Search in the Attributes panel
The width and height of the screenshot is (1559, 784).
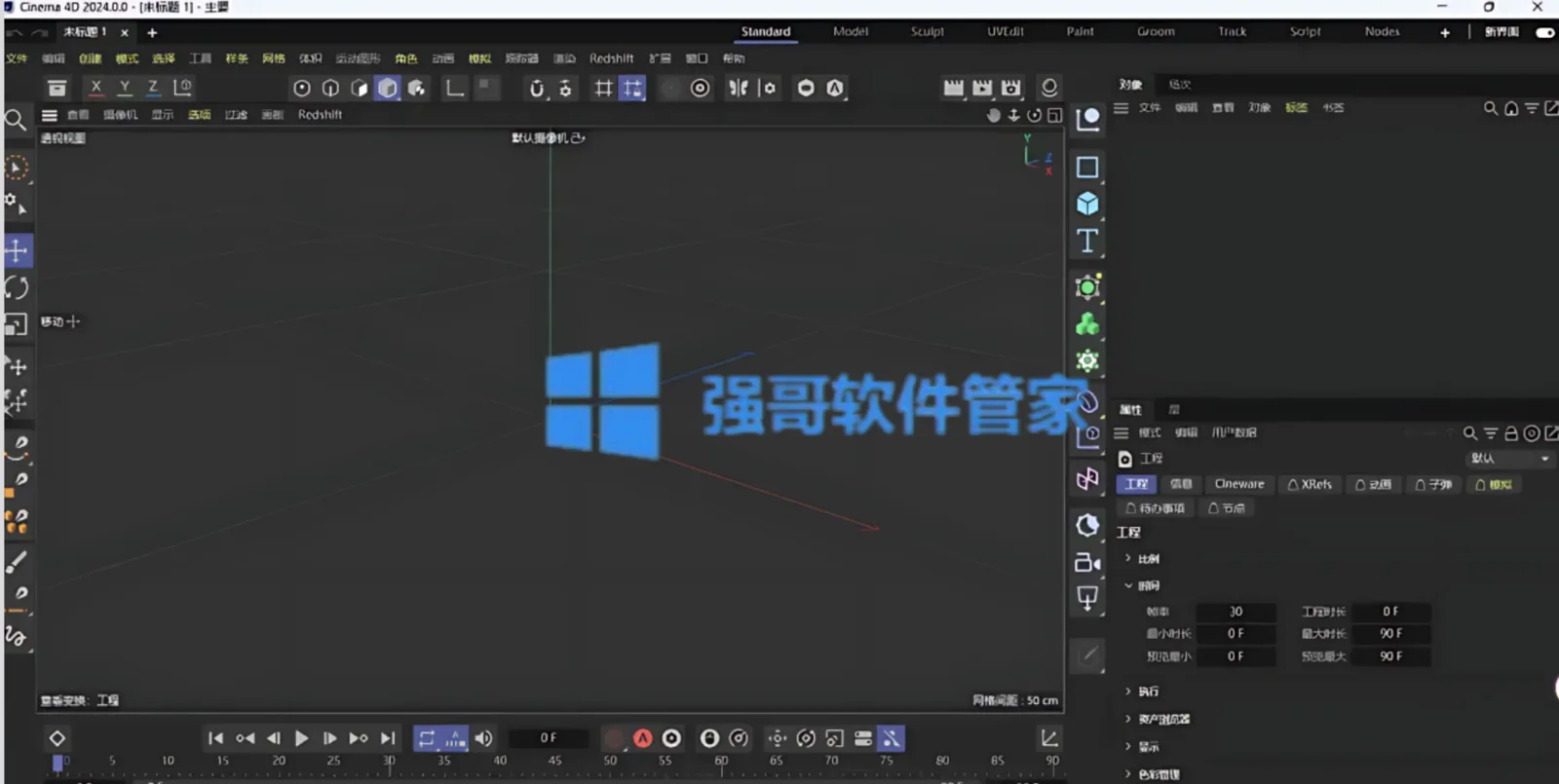click(1470, 433)
